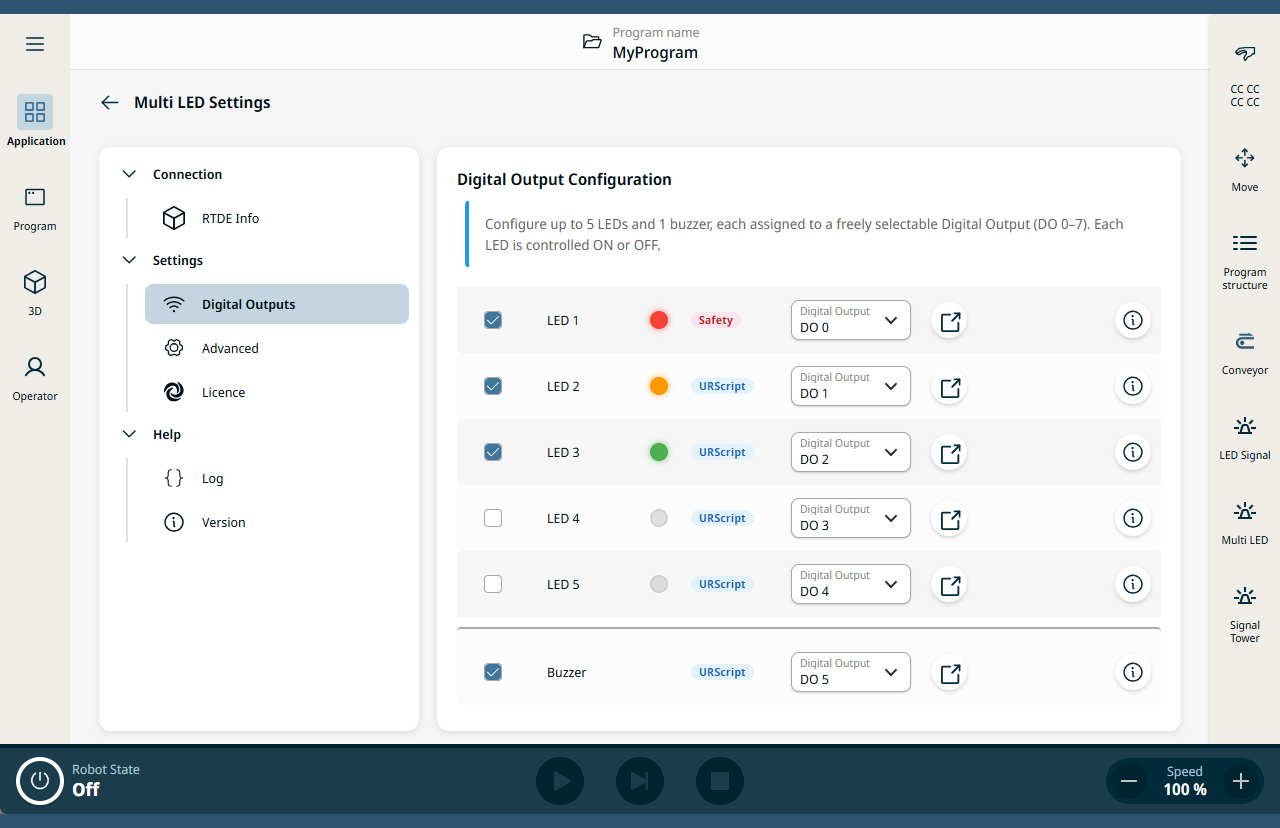Open the Licence menu item
The height and width of the screenshot is (828, 1280).
click(223, 392)
